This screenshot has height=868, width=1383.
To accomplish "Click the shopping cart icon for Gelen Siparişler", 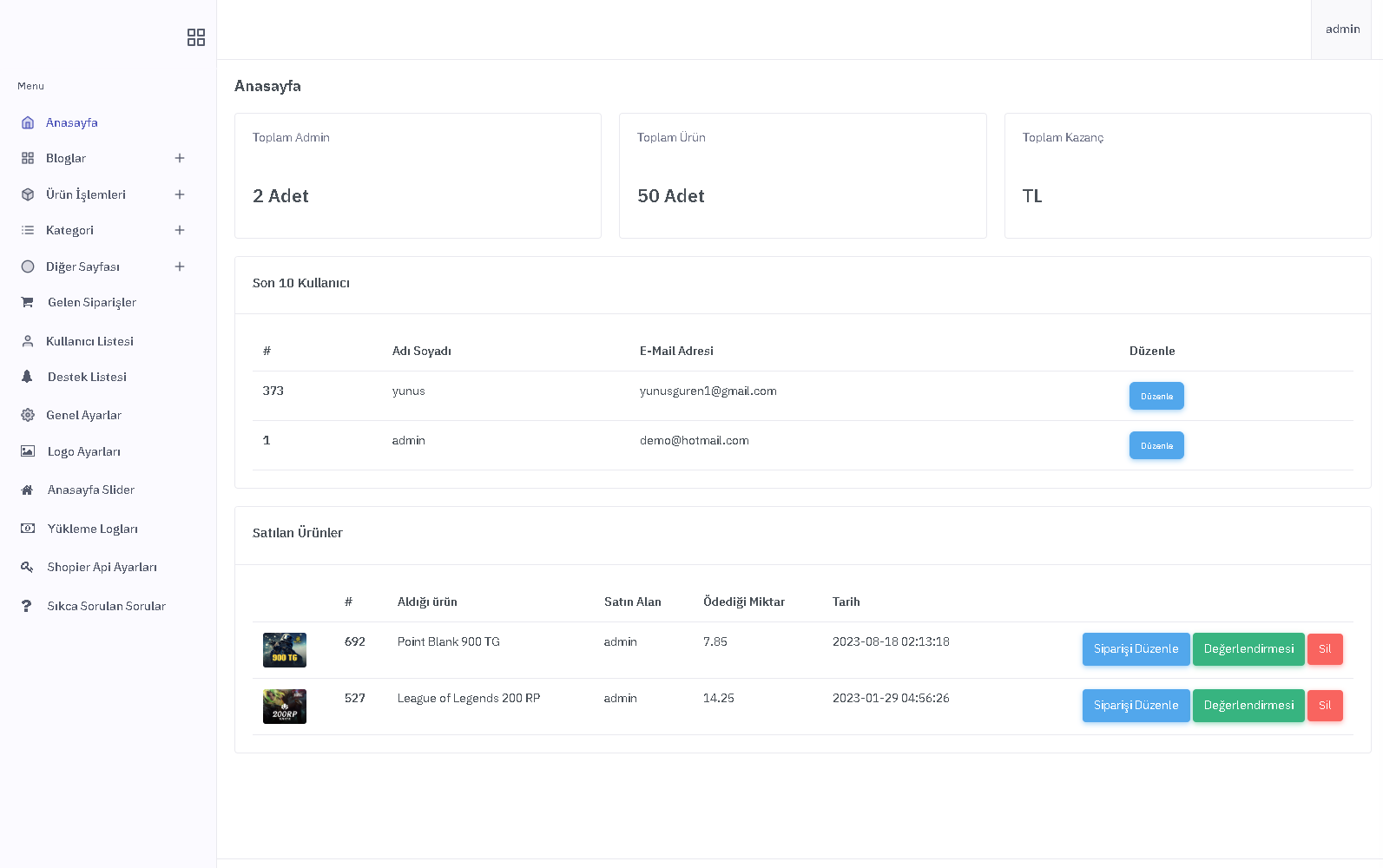I will pyautogui.click(x=28, y=302).
